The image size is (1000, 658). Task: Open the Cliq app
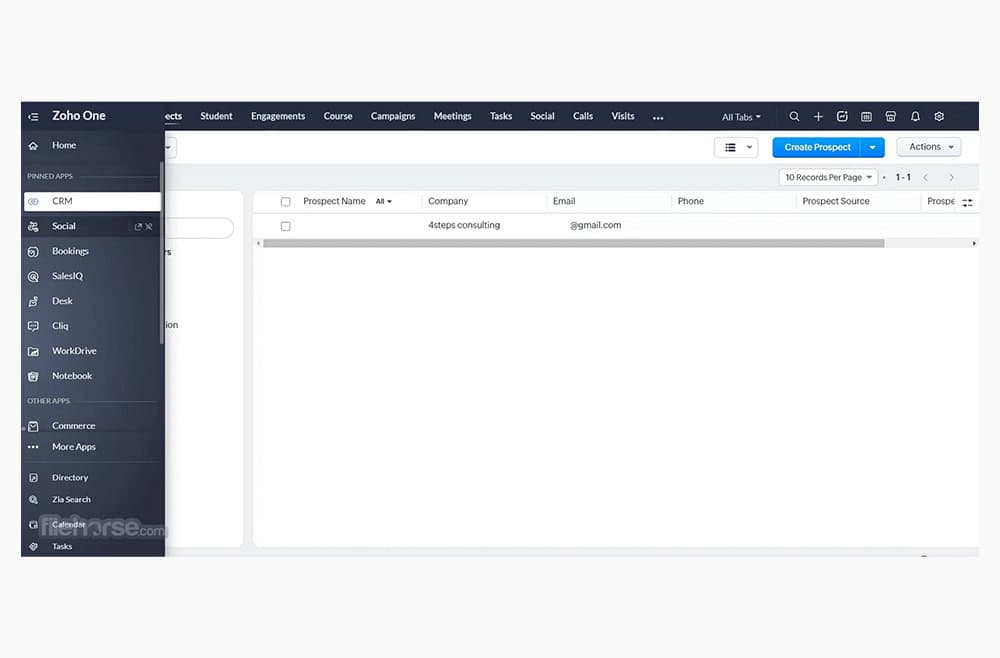60,326
